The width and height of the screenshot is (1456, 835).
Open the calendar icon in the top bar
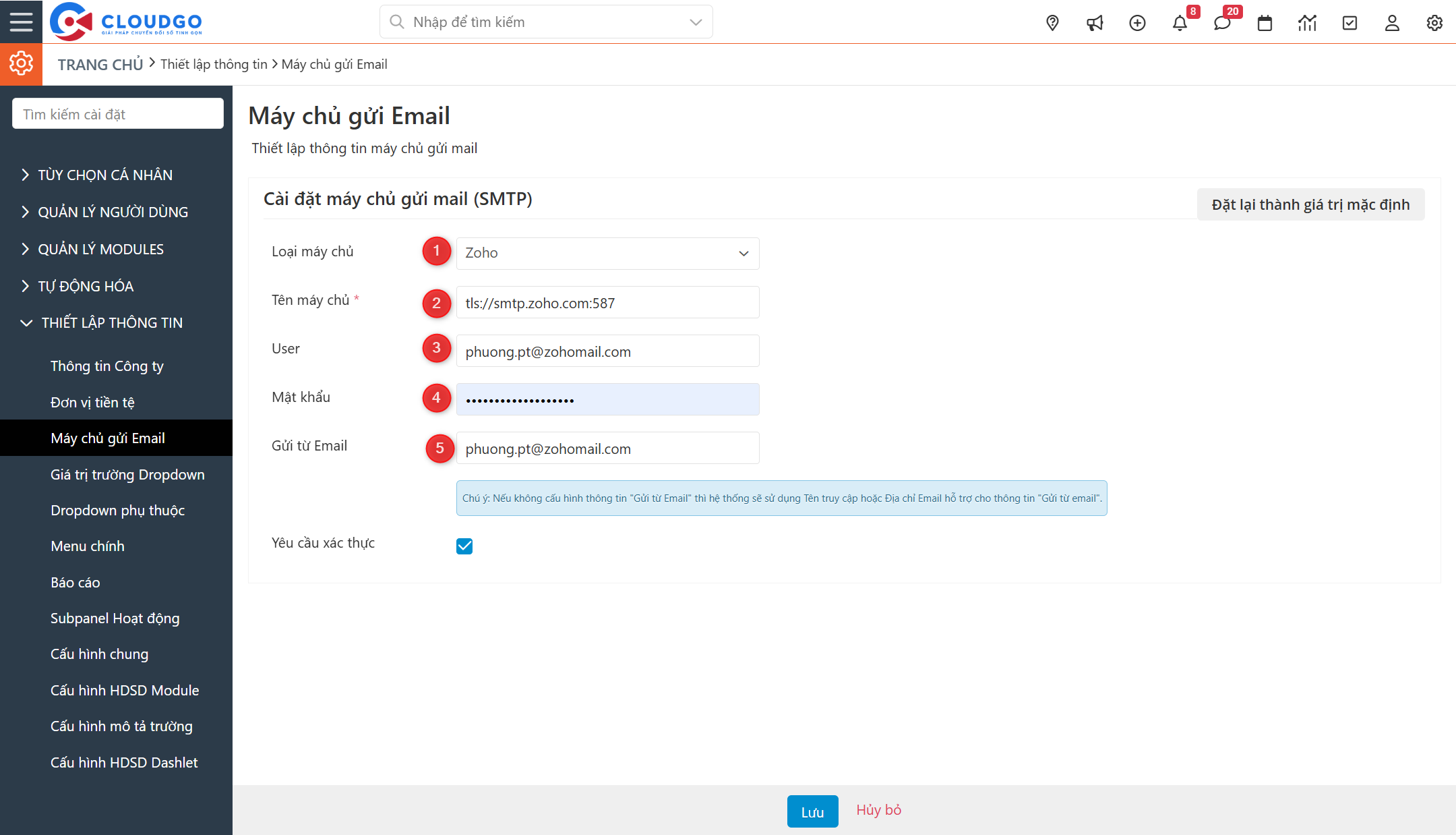tap(1265, 22)
